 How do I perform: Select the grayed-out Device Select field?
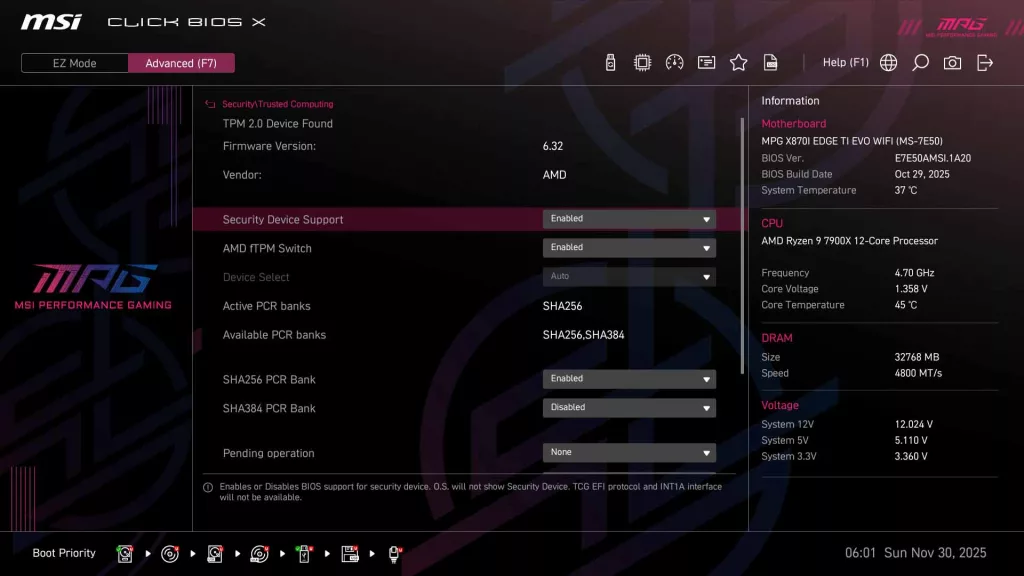(629, 276)
